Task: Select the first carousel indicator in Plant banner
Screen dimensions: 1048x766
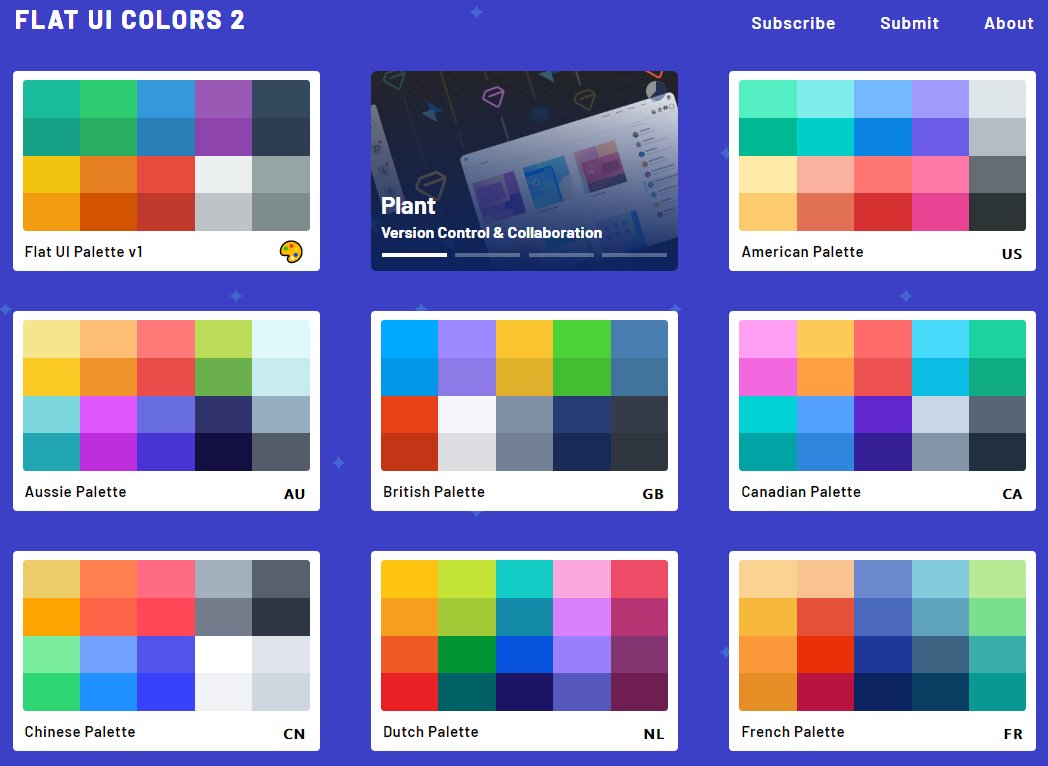Action: pyautogui.click(x=414, y=255)
